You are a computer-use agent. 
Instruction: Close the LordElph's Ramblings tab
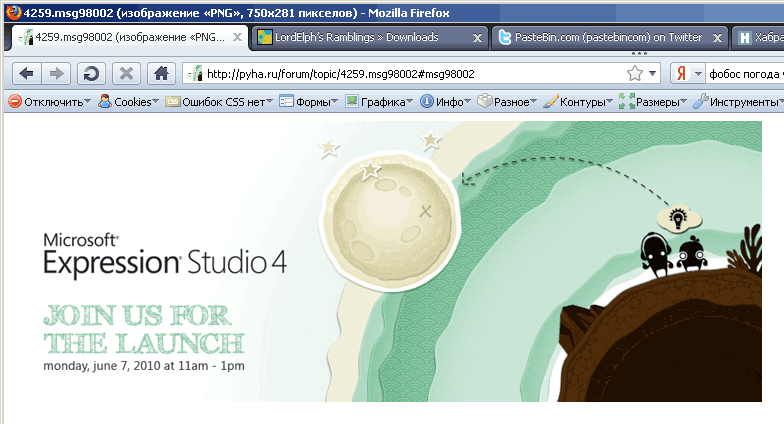(x=477, y=38)
